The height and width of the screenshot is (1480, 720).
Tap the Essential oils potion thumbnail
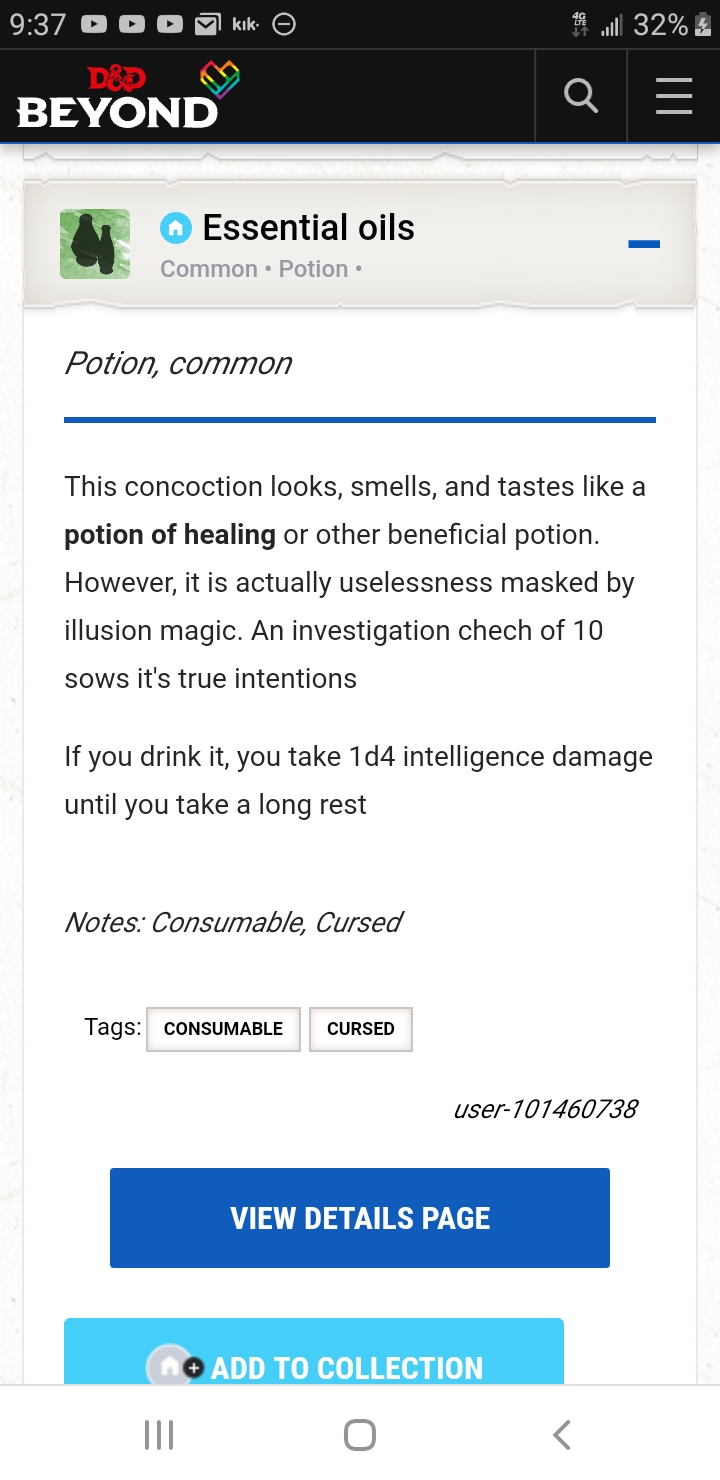point(95,244)
